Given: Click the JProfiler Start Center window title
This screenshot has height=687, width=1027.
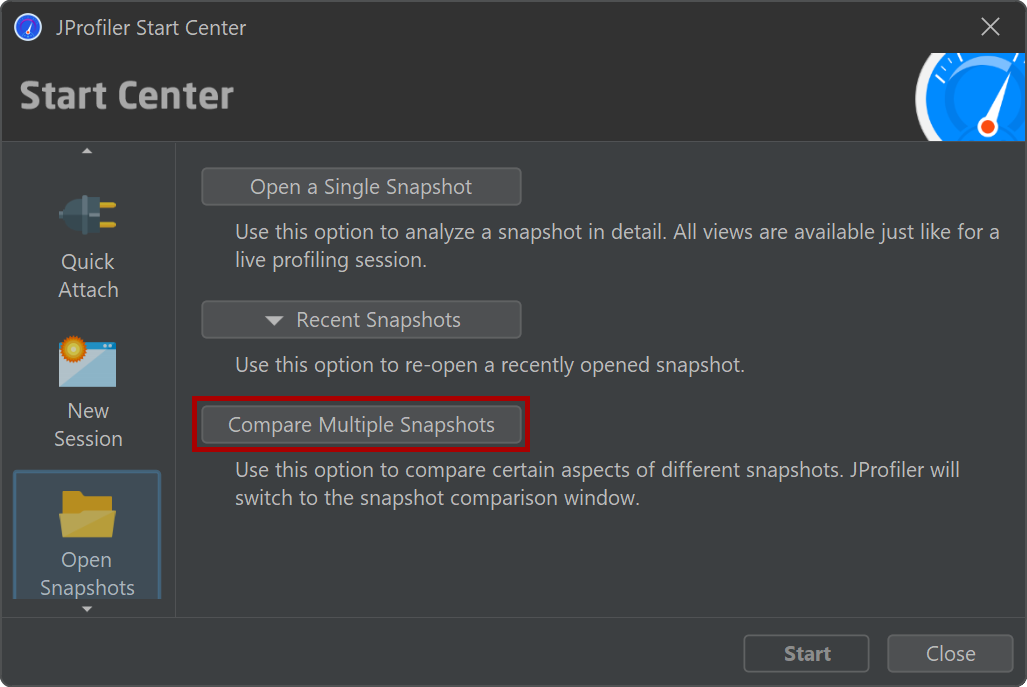Looking at the screenshot, I should click(x=151, y=28).
